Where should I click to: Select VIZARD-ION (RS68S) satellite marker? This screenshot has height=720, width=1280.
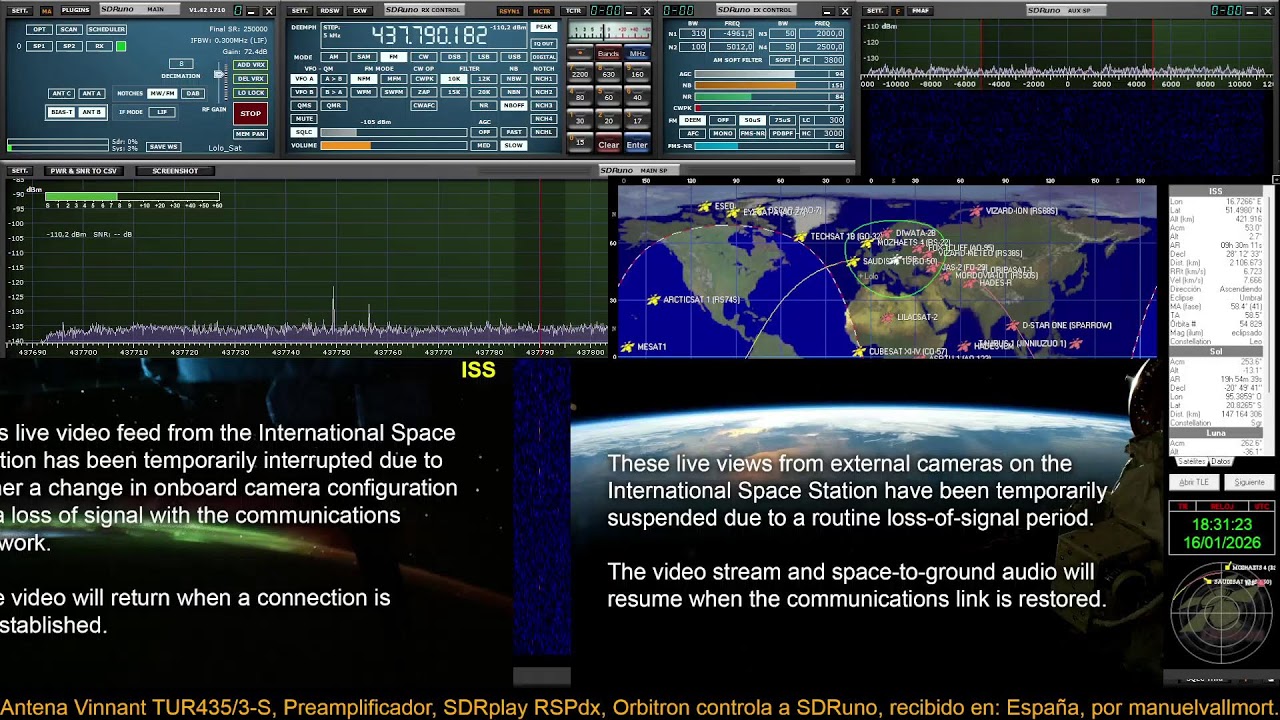point(976,211)
